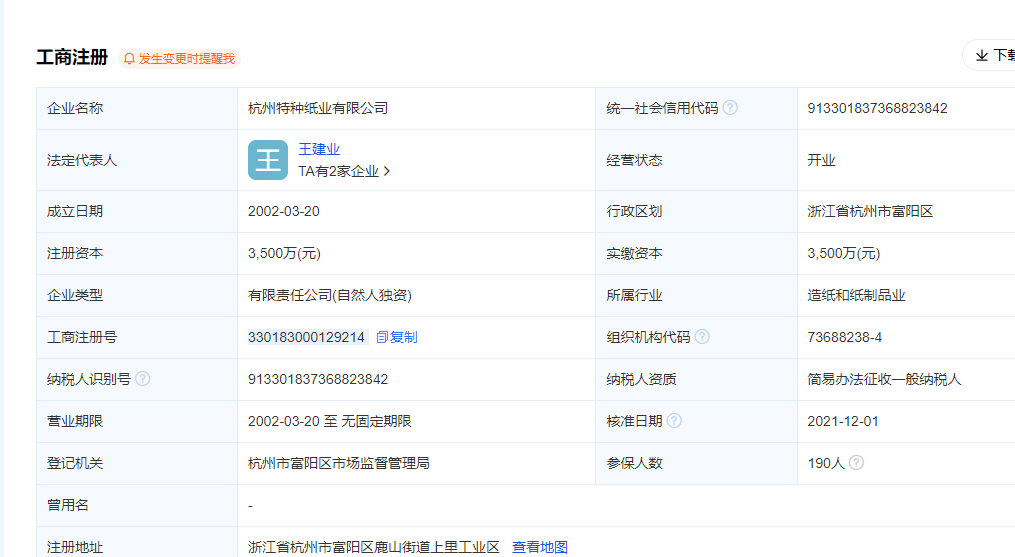Select the credit code 913301837368823842 in the right-hand column
The height and width of the screenshot is (557, 1015).
pyautogui.click(x=877, y=108)
